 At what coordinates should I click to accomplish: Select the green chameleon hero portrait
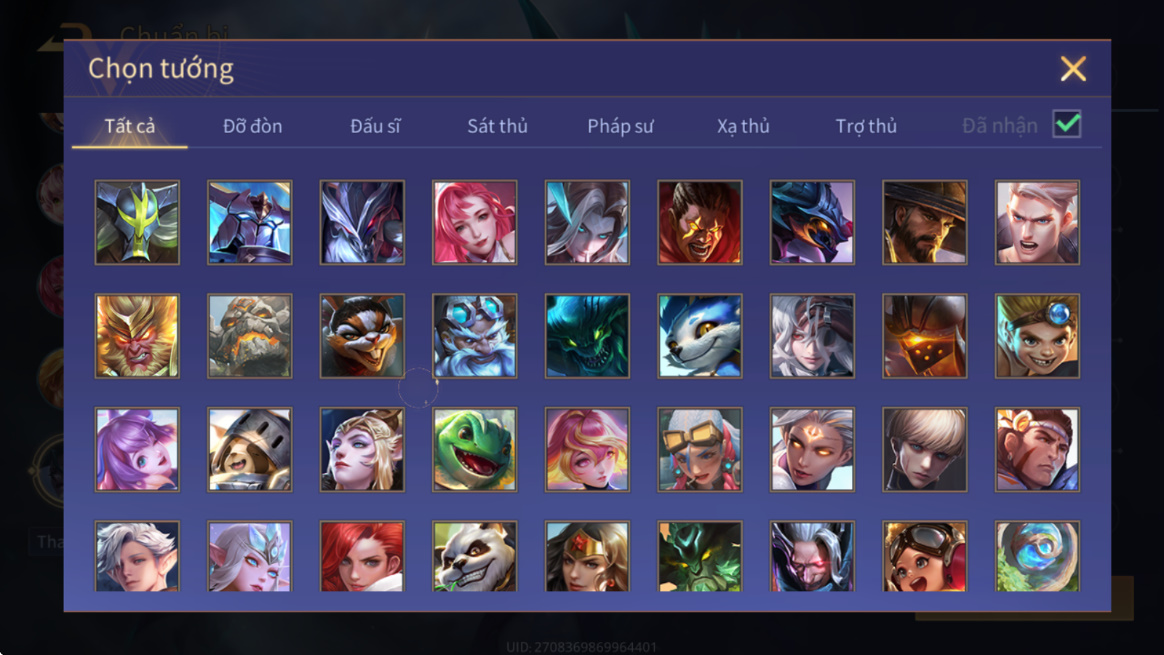(x=475, y=449)
